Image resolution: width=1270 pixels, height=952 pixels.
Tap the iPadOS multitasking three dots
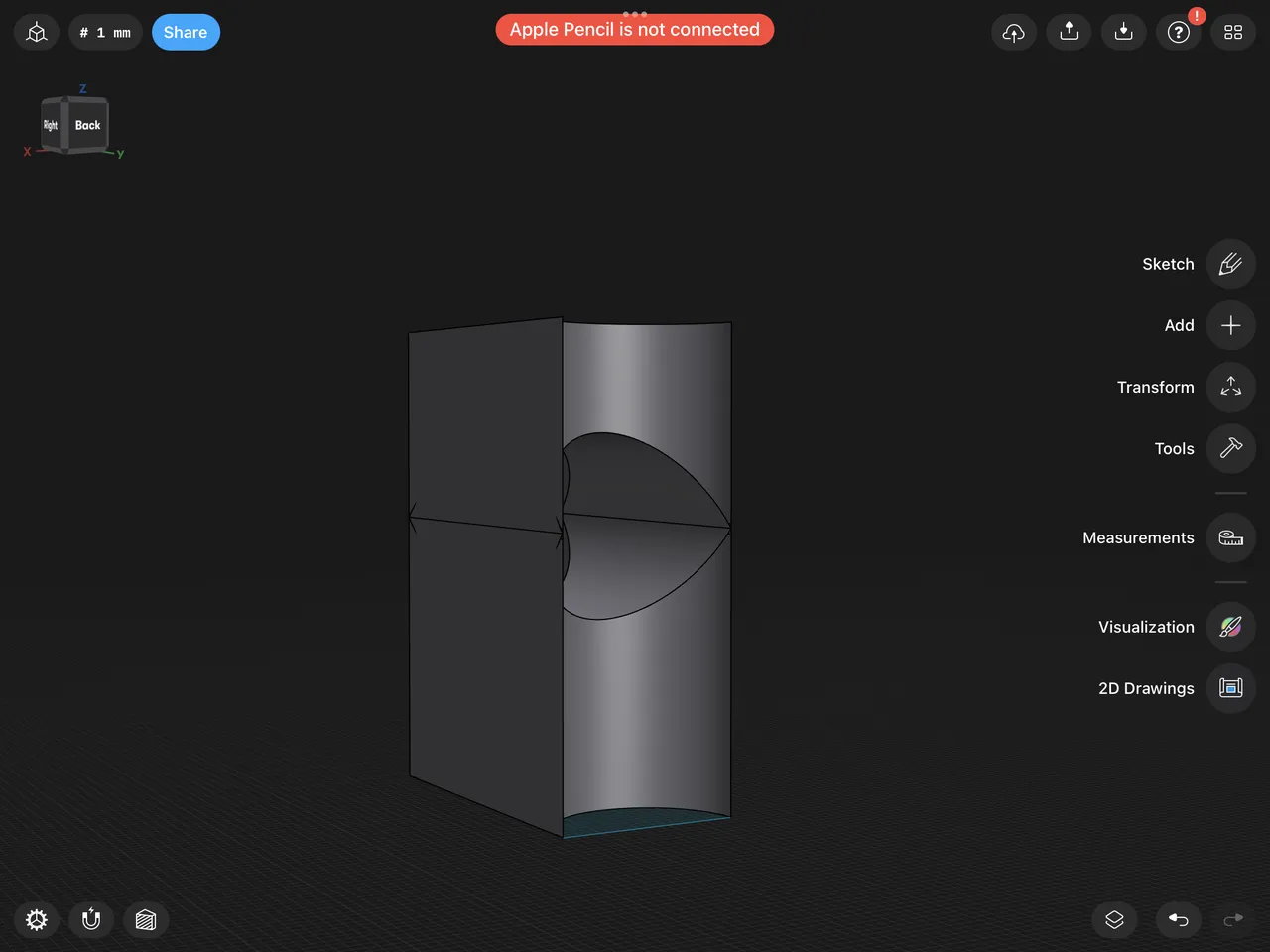pyautogui.click(x=635, y=13)
